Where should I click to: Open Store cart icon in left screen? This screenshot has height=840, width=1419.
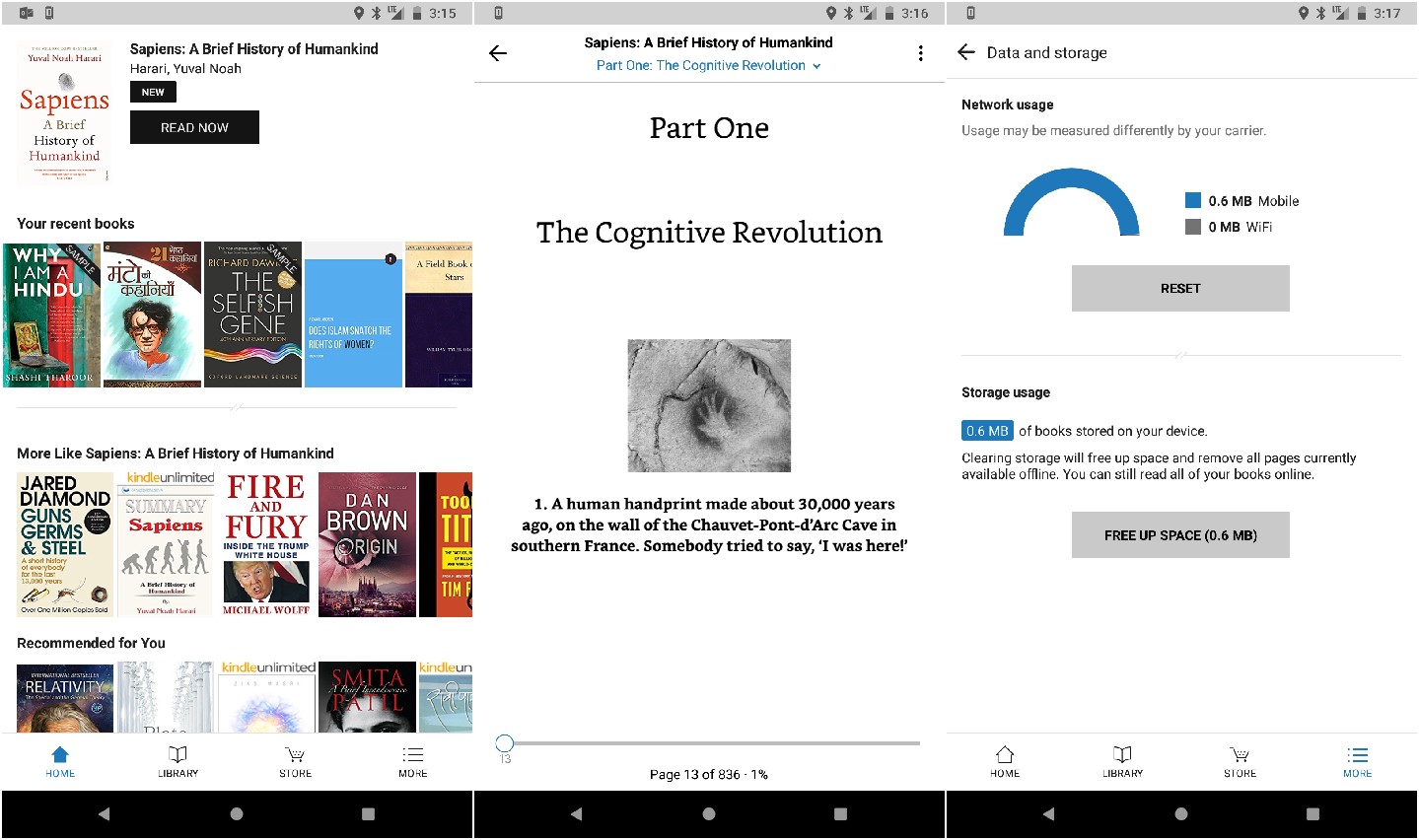pyautogui.click(x=295, y=755)
